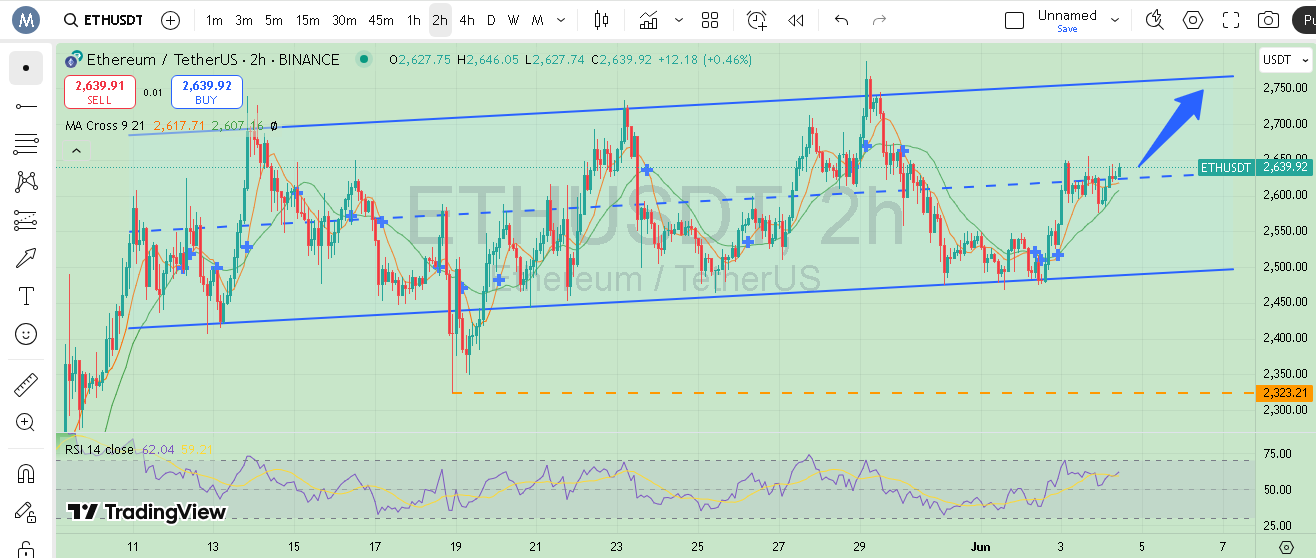The width and height of the screenshot is (1316, 558).
Task: Open the forecasting and measurement tools
Action: point(26,220)
